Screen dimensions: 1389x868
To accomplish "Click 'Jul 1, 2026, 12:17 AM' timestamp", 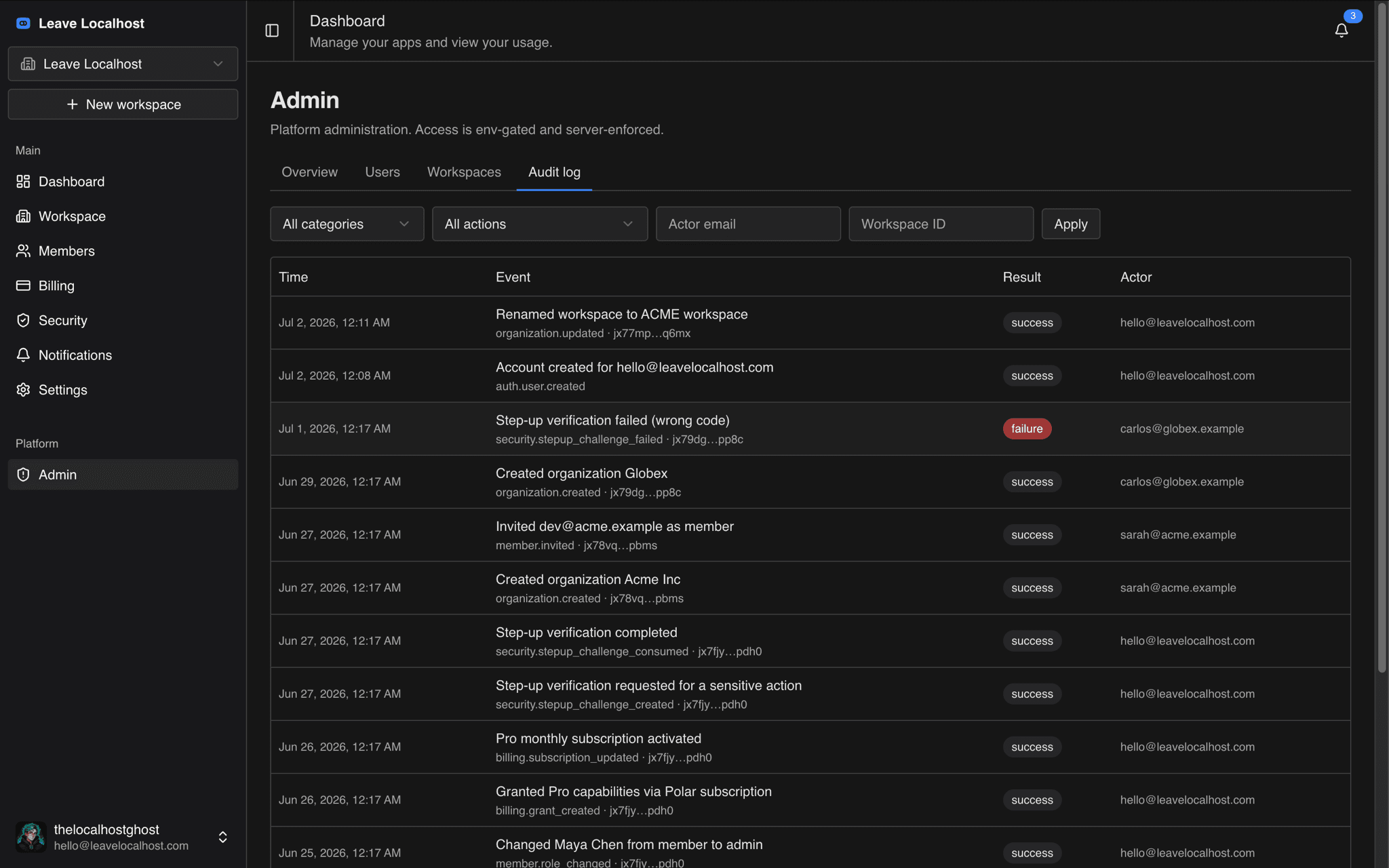I will click(334, 429).
